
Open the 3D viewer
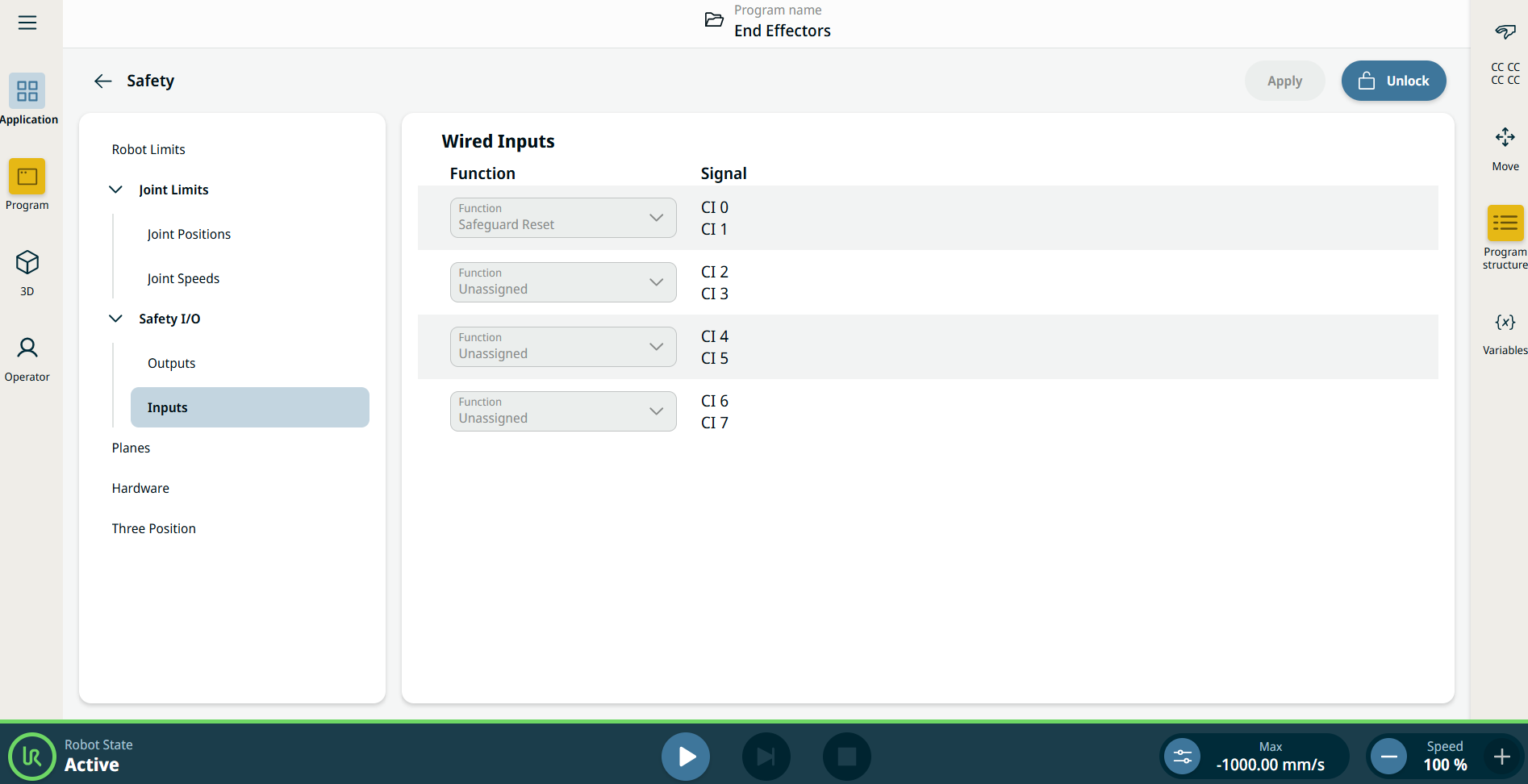click(27, 264)
